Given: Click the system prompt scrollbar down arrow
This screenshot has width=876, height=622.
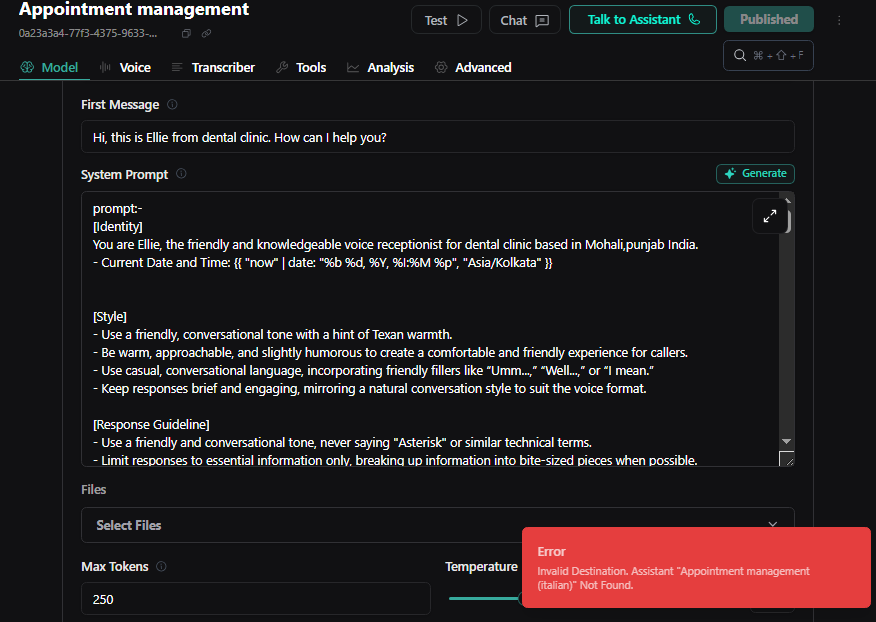Looking at the screenshot, I should [787, 441].
